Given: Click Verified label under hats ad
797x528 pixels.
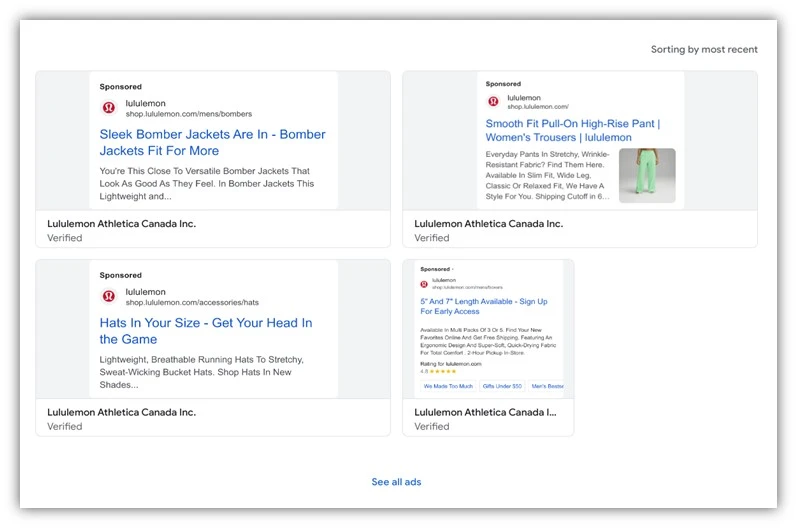Looking at the screenshot, I should pyautogui.click(x=65, y=426).
